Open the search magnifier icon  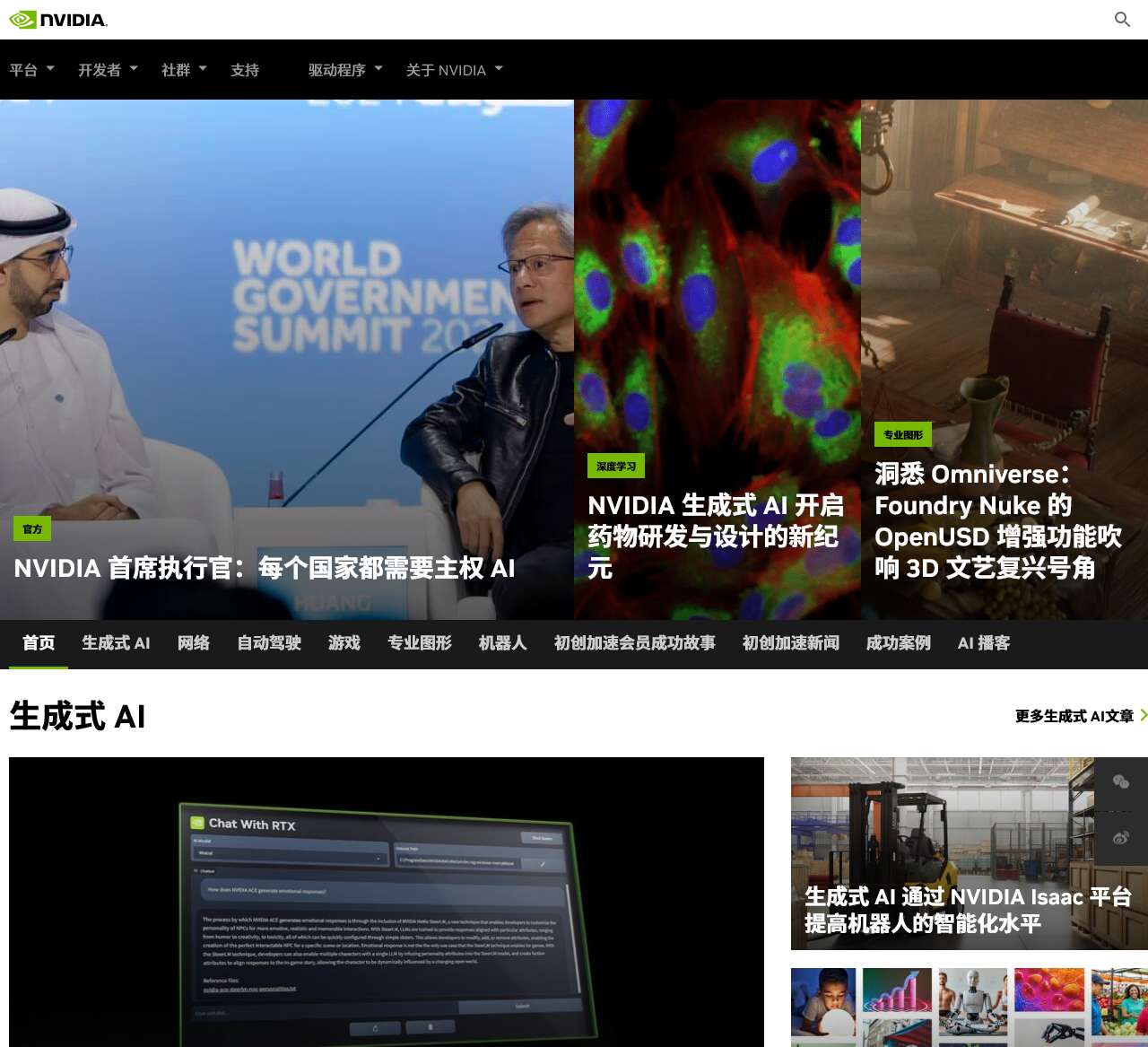click(1122, 20)
